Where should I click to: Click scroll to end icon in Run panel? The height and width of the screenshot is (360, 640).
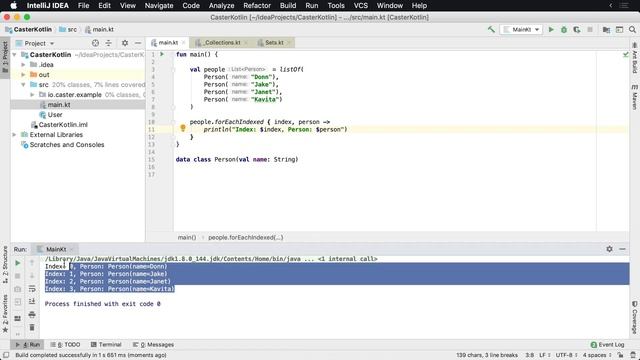(x=32, y=301)
